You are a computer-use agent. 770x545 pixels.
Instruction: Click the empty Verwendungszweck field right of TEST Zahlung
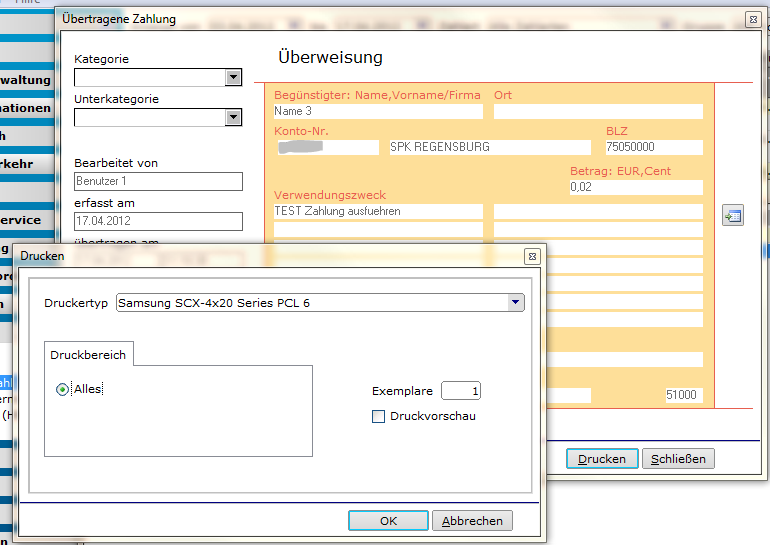click(598, 211)
